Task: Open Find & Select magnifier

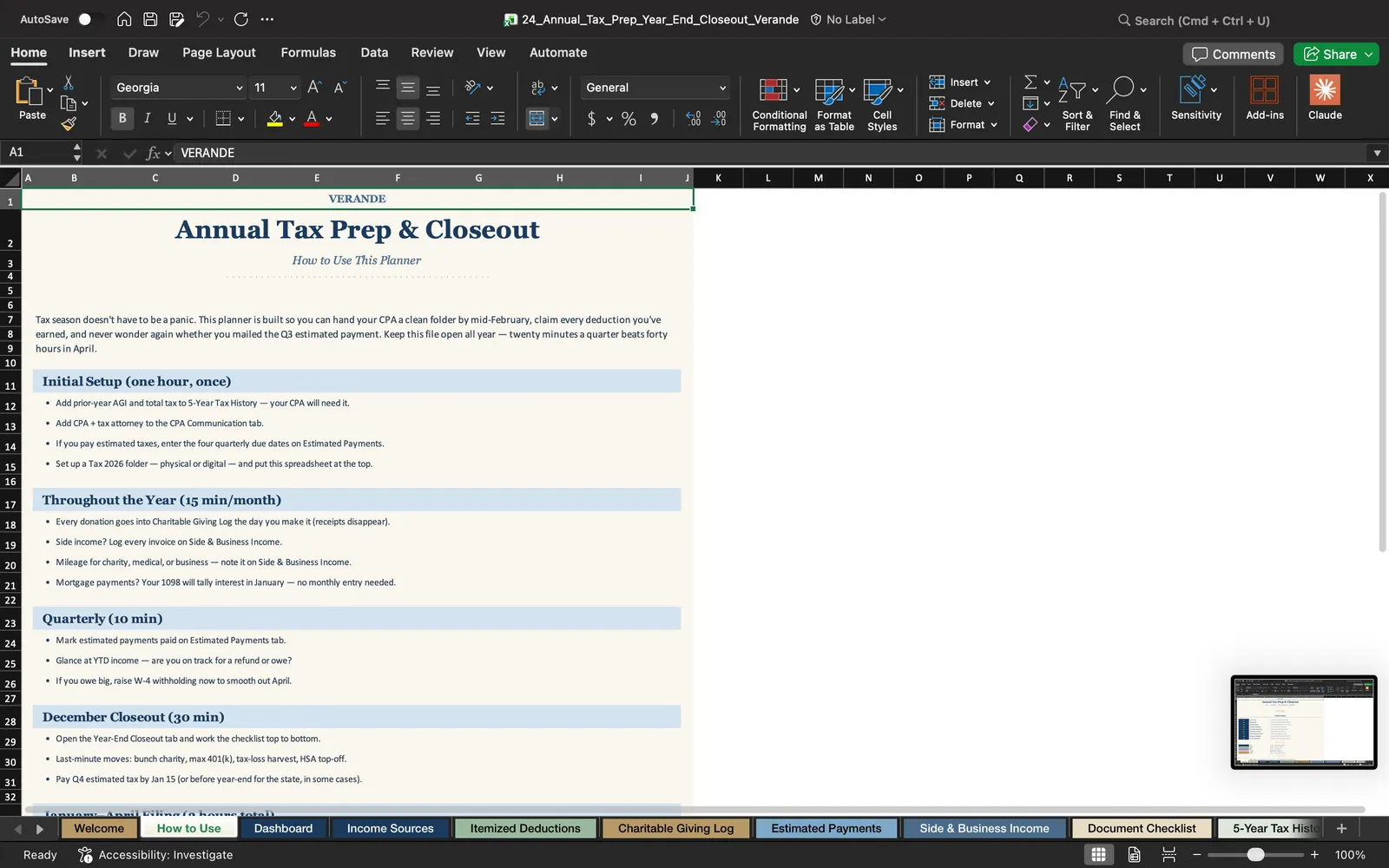Action: (1125, 104)
